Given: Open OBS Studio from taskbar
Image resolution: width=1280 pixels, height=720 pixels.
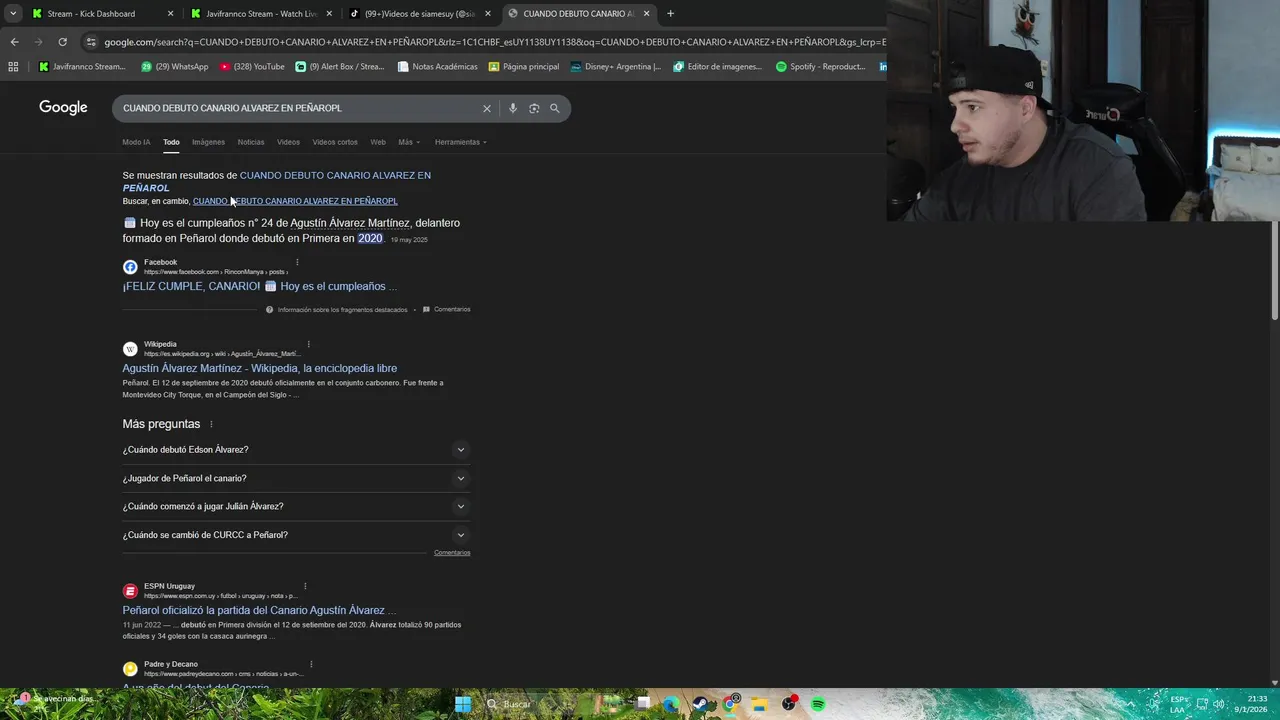Looking at the screenshot, I should tap(790, 704).
